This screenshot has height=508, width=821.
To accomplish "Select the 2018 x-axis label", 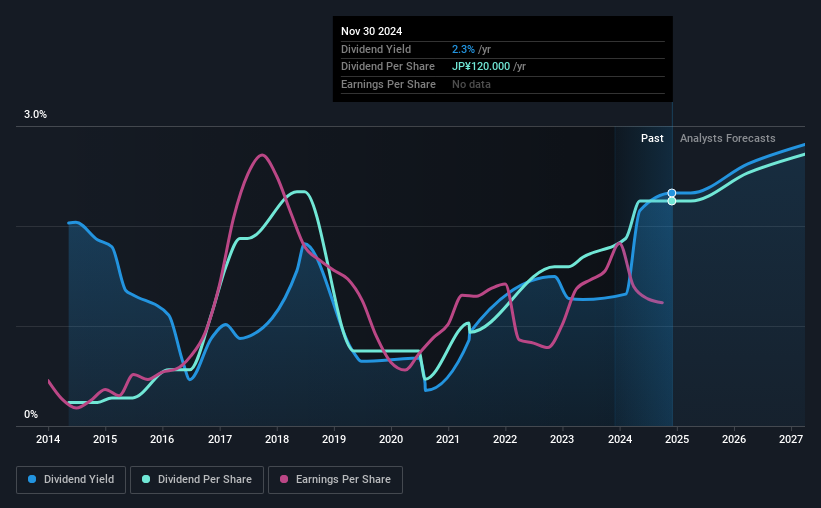I will tap(277, 439).
